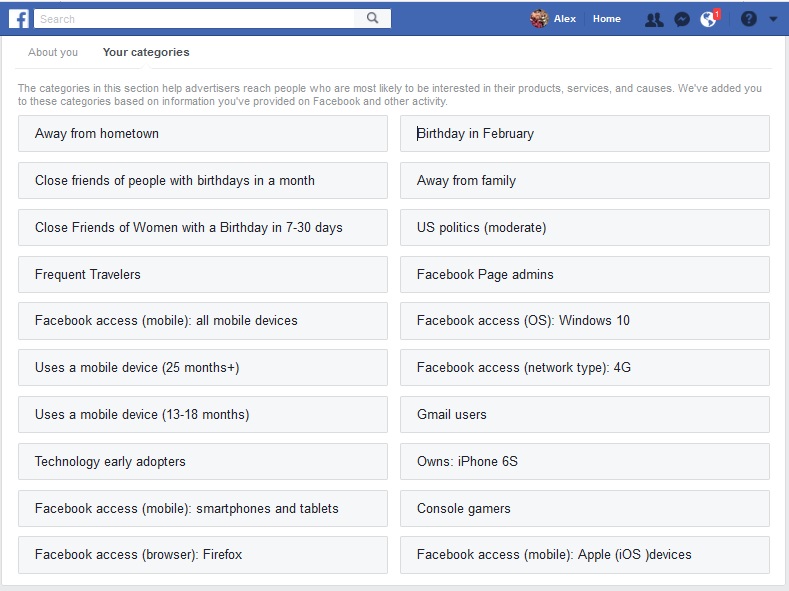
Task: Click into the Search input field
Action: pyautogui.click(x=195, y=18)
